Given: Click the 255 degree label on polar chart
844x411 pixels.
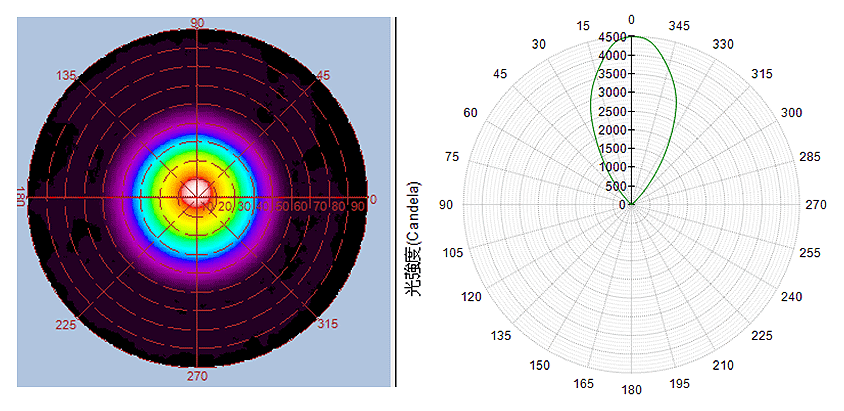Looking at the screenshot, I should 810,253.
